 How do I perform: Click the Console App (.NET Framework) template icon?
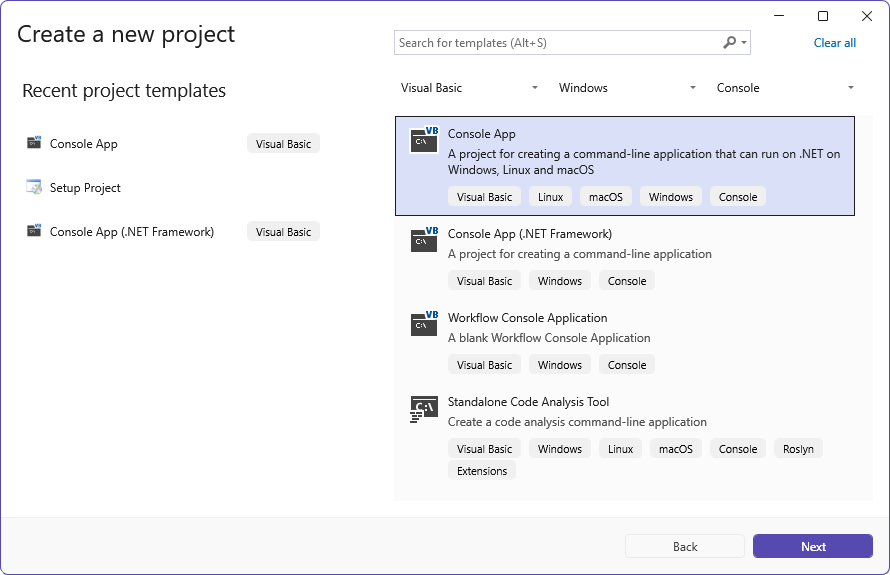click(424, 240)
